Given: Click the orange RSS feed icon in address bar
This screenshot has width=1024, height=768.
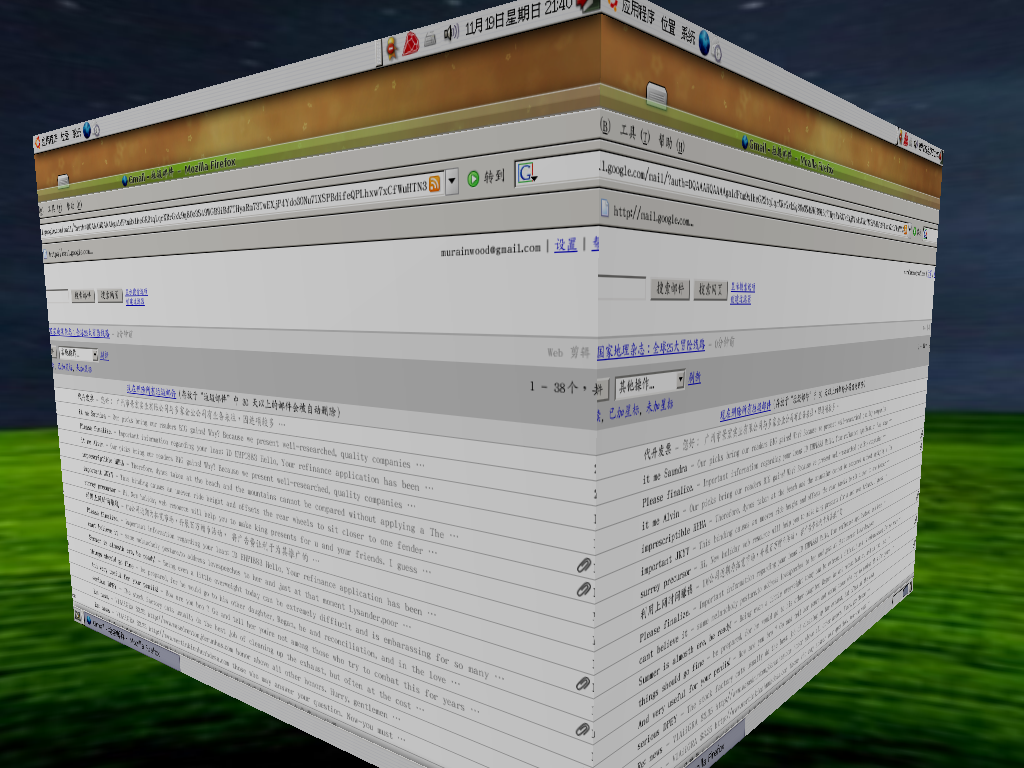Looking at the screenshot, I should pos(434,184).
